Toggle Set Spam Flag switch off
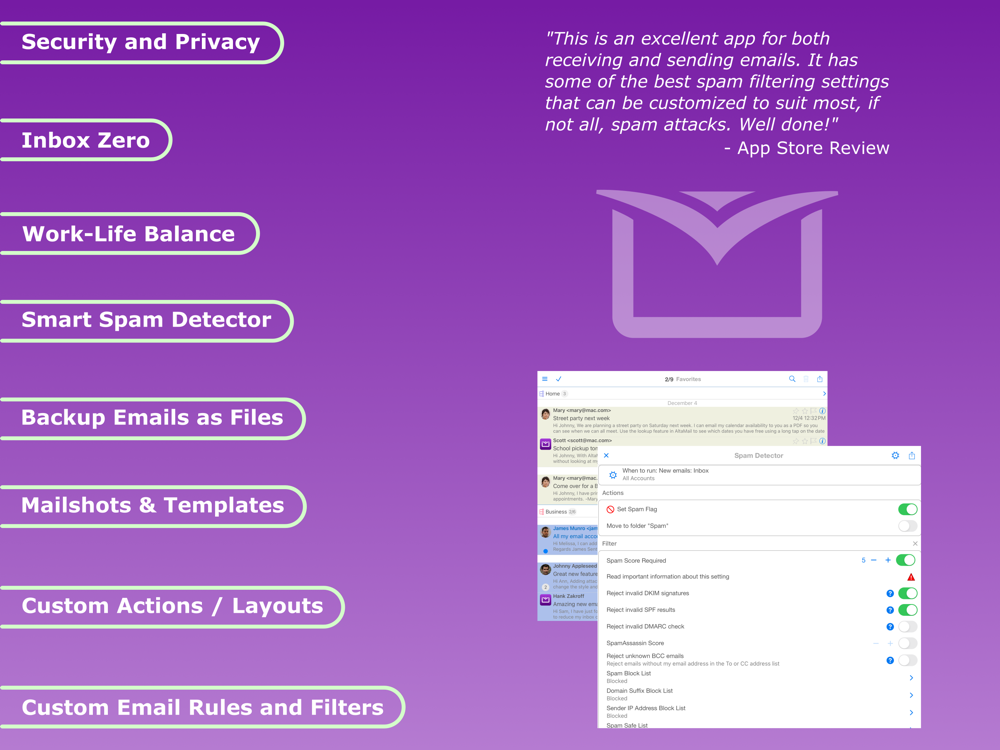 coord(908,510)
